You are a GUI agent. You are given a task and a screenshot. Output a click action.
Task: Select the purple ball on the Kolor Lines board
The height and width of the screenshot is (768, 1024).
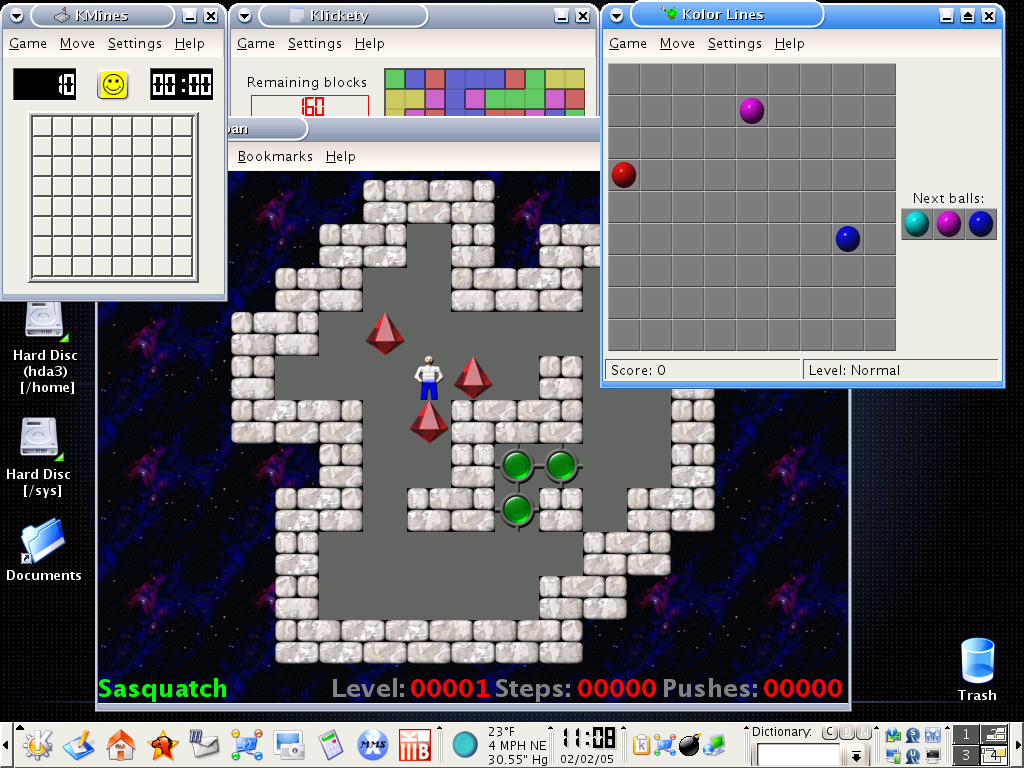coord(752,111)
